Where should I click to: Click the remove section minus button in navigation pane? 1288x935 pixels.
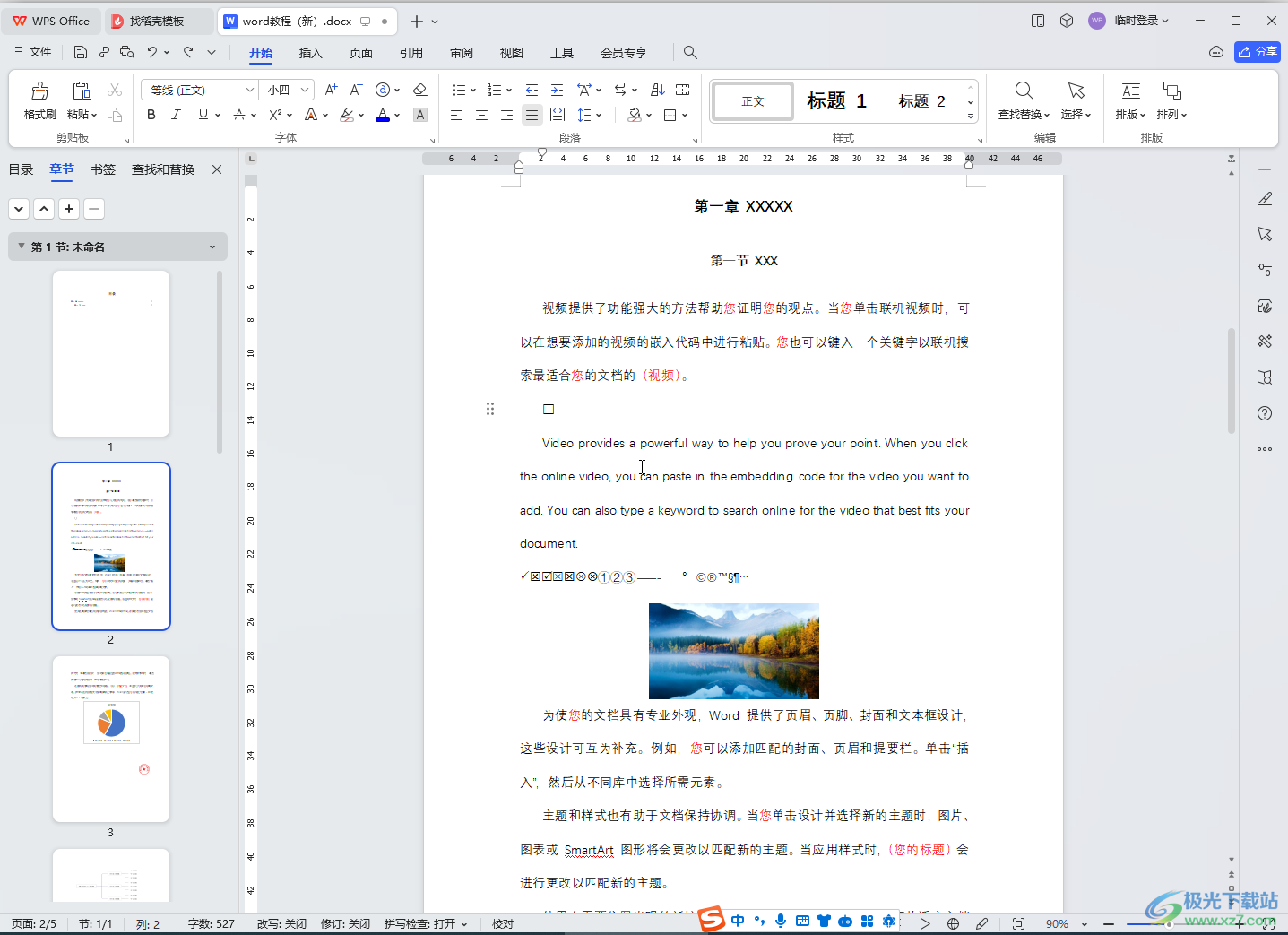[94, 209]
